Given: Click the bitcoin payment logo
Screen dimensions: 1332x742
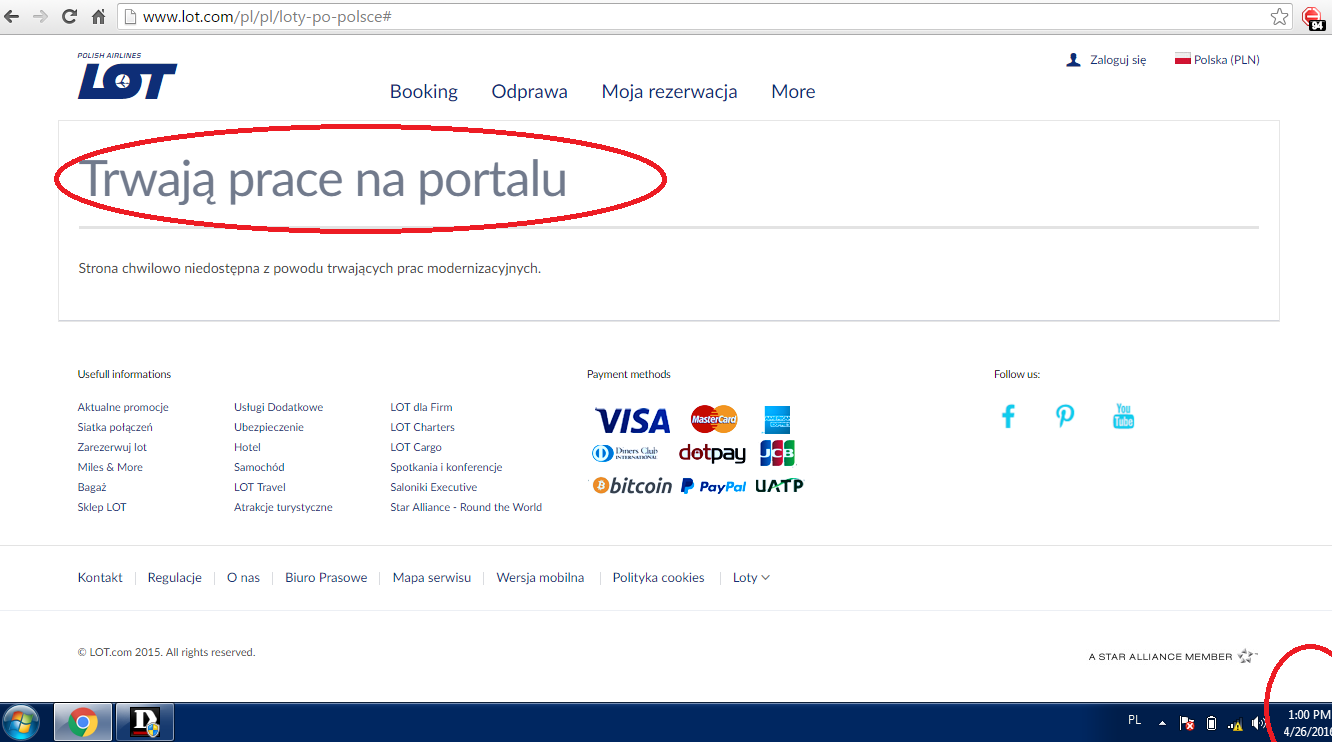Looking at the screenshot, I should [632, 486].
